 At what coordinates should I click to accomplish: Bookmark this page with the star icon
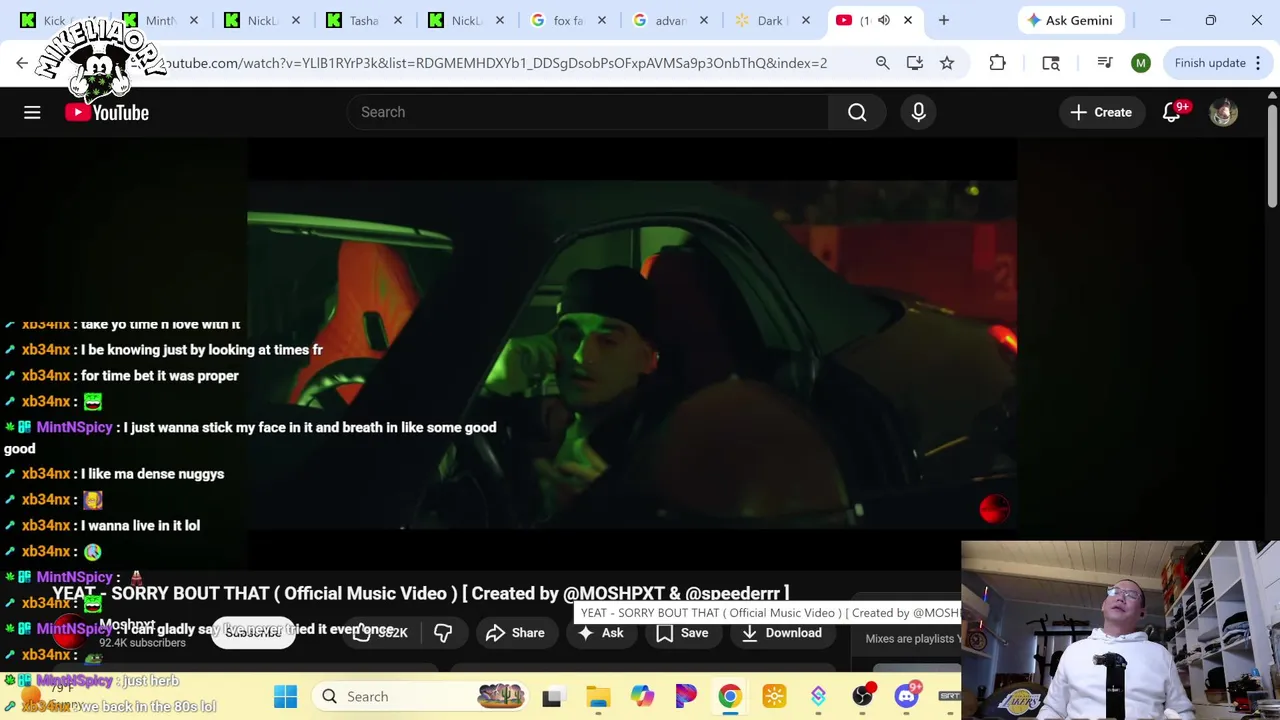click(946, 63)
